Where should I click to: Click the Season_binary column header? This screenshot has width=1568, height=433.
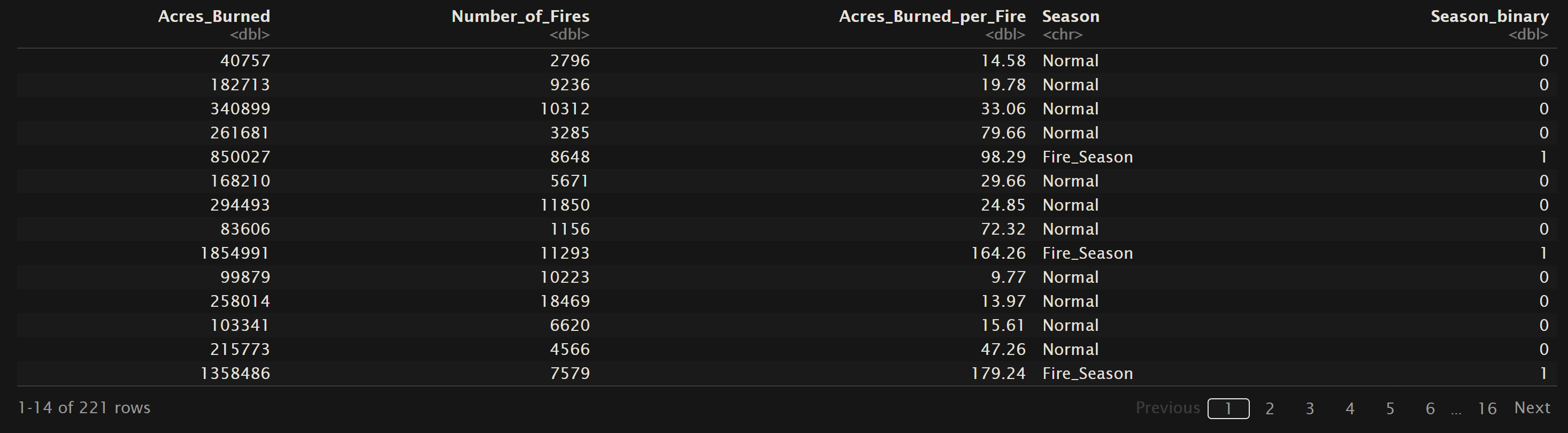point(1489,17)
